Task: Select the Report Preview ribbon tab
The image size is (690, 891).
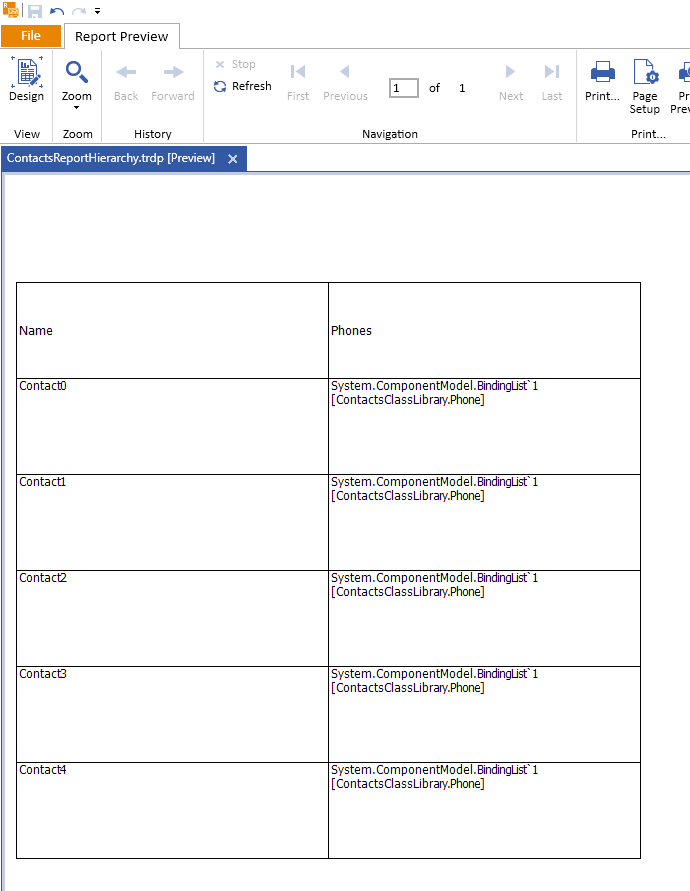Action: (122, 36)
